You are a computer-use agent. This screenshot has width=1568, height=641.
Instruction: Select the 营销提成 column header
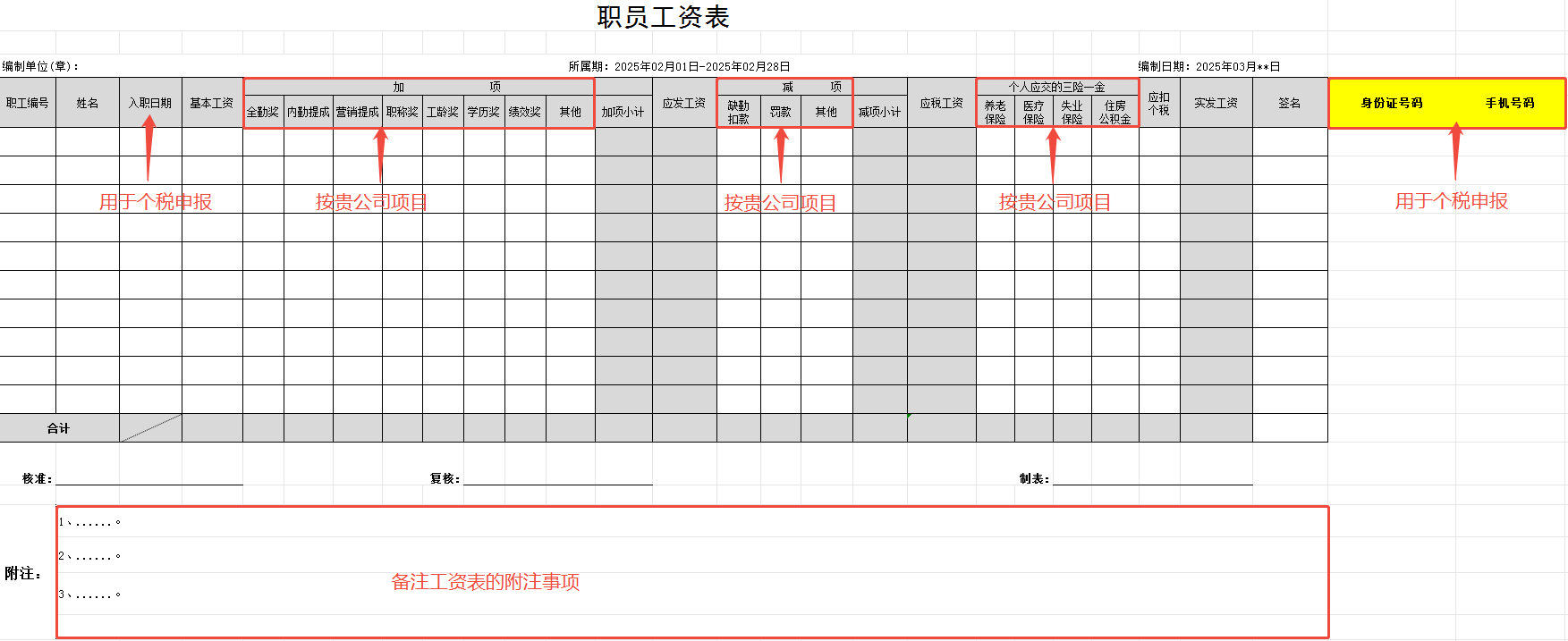coord(358,112)
